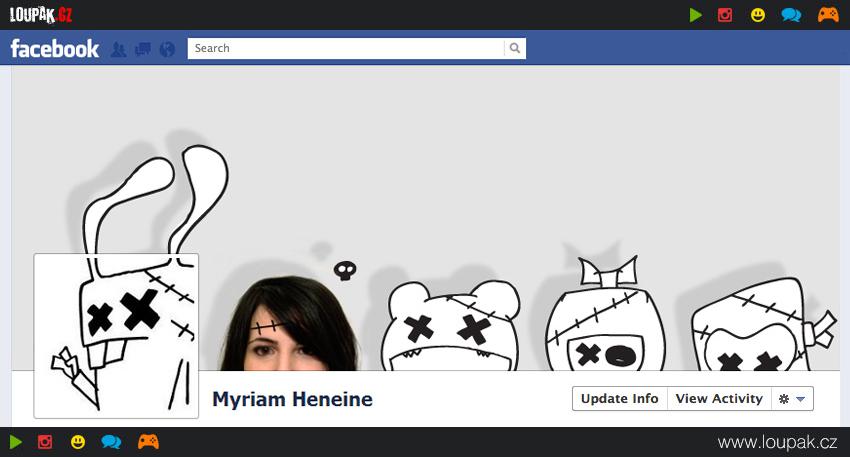
Task: Click the Facebook logo in the header
Action: (54, 48)
